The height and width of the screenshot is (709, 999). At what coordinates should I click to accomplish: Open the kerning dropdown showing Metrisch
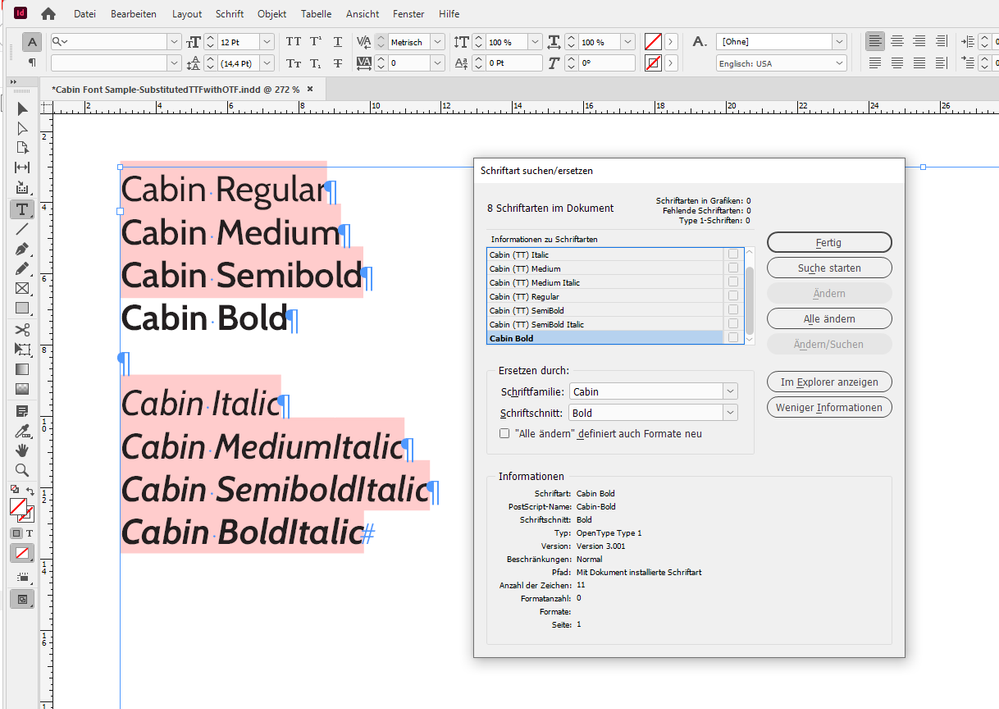(x=437, y=41)
